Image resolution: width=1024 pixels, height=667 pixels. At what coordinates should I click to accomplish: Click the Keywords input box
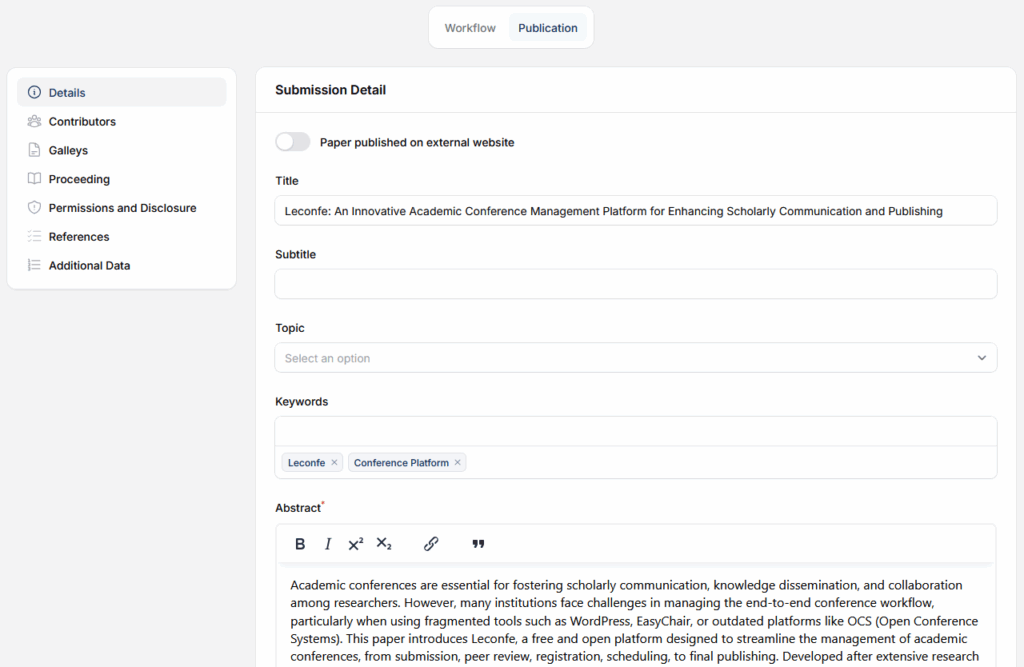pos(635,432)
